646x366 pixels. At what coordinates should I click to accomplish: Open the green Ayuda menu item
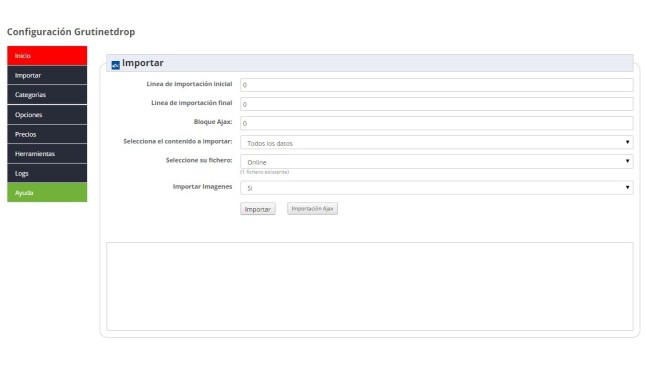point(47,192)
